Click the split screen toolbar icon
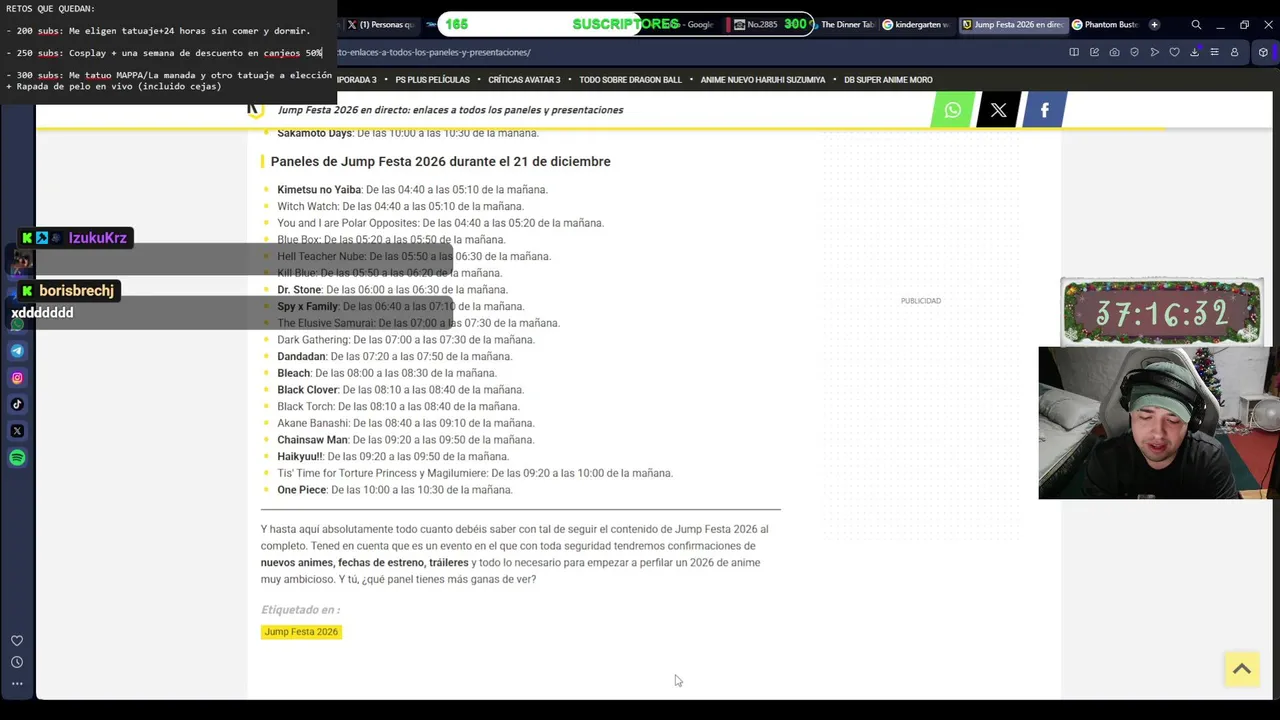Image resolution: width=1280 pixels, height=720 pixels. tap(1074, 52)
